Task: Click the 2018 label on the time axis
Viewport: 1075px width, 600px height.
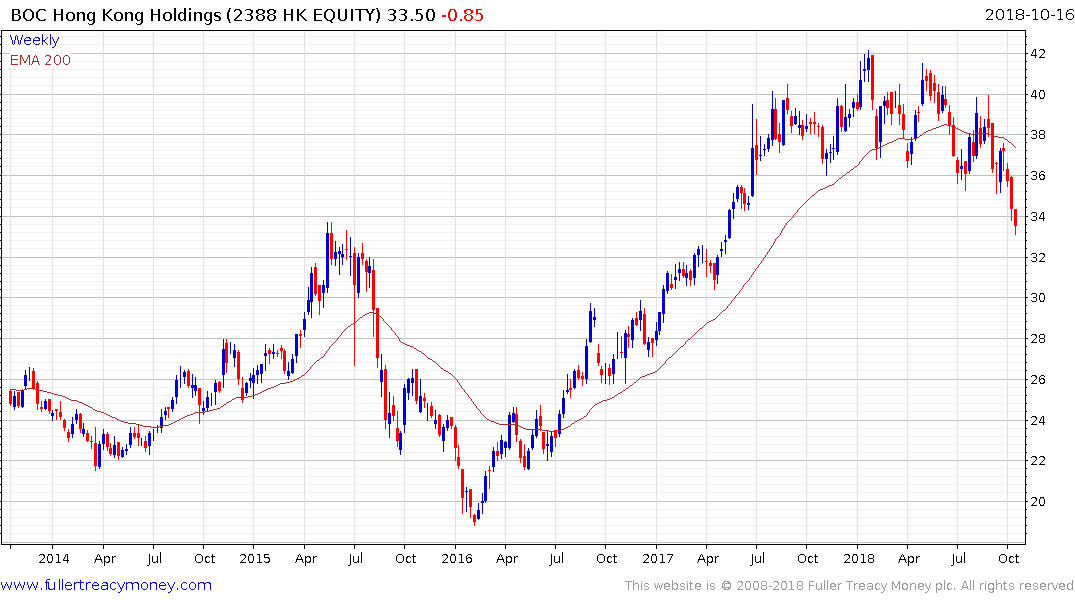Action: (858, 559)
